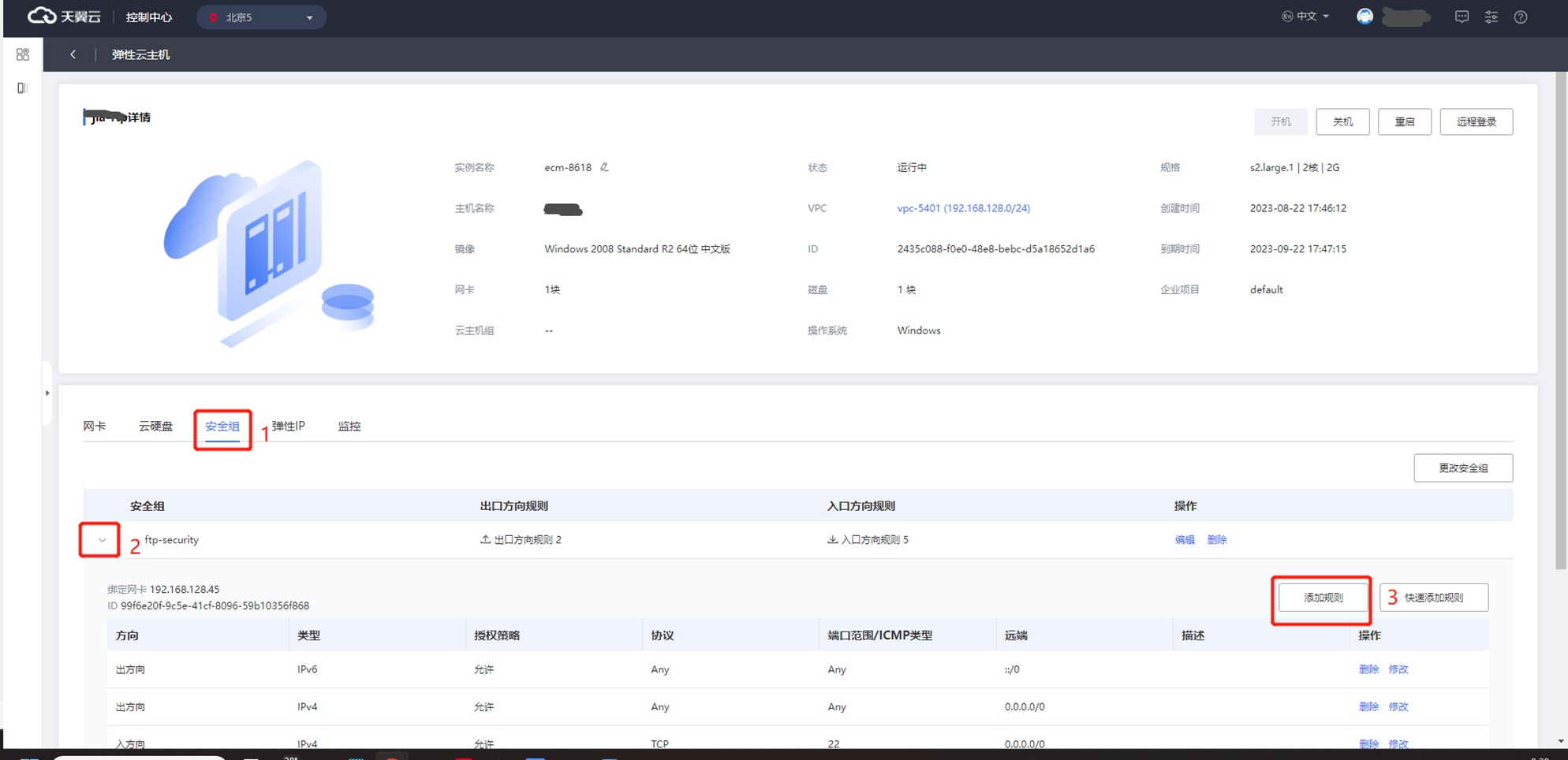Open the 北京5 region dropdown
The width and height of the screenshot is (1568, 760).
(261, 17)
